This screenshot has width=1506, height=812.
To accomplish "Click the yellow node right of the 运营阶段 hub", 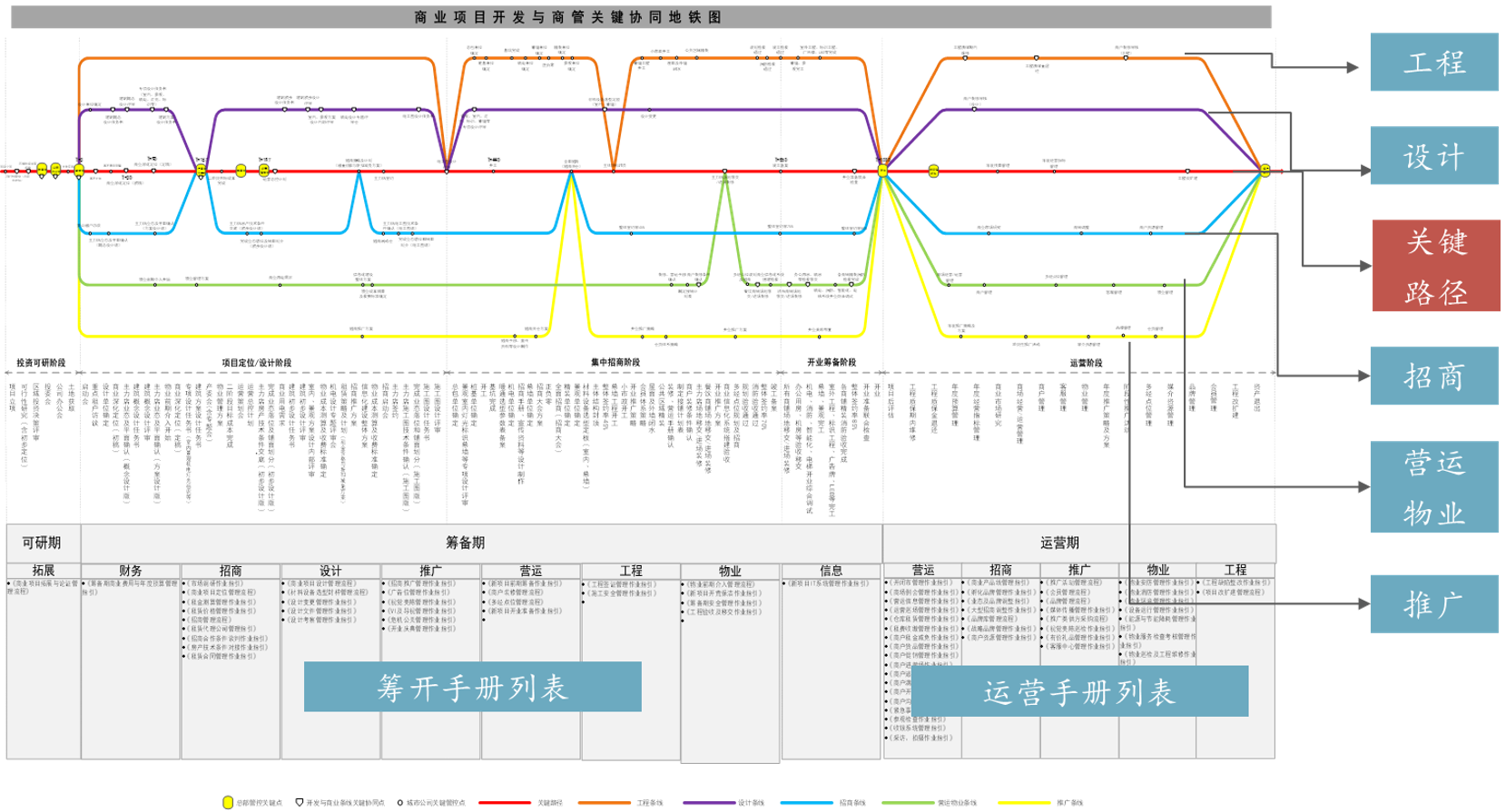I will [933, 171].
